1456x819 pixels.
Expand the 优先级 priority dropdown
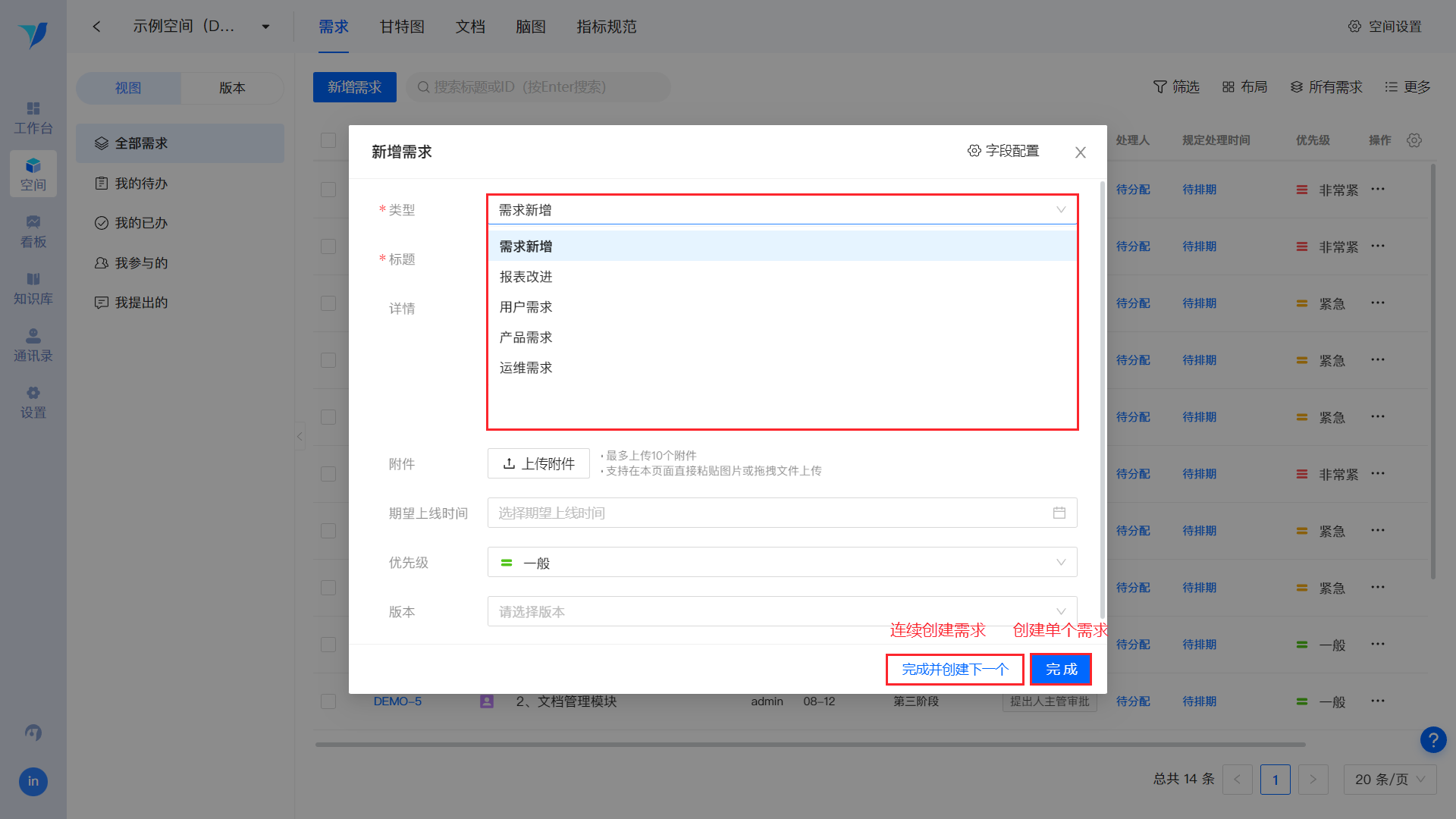[782, 562]
